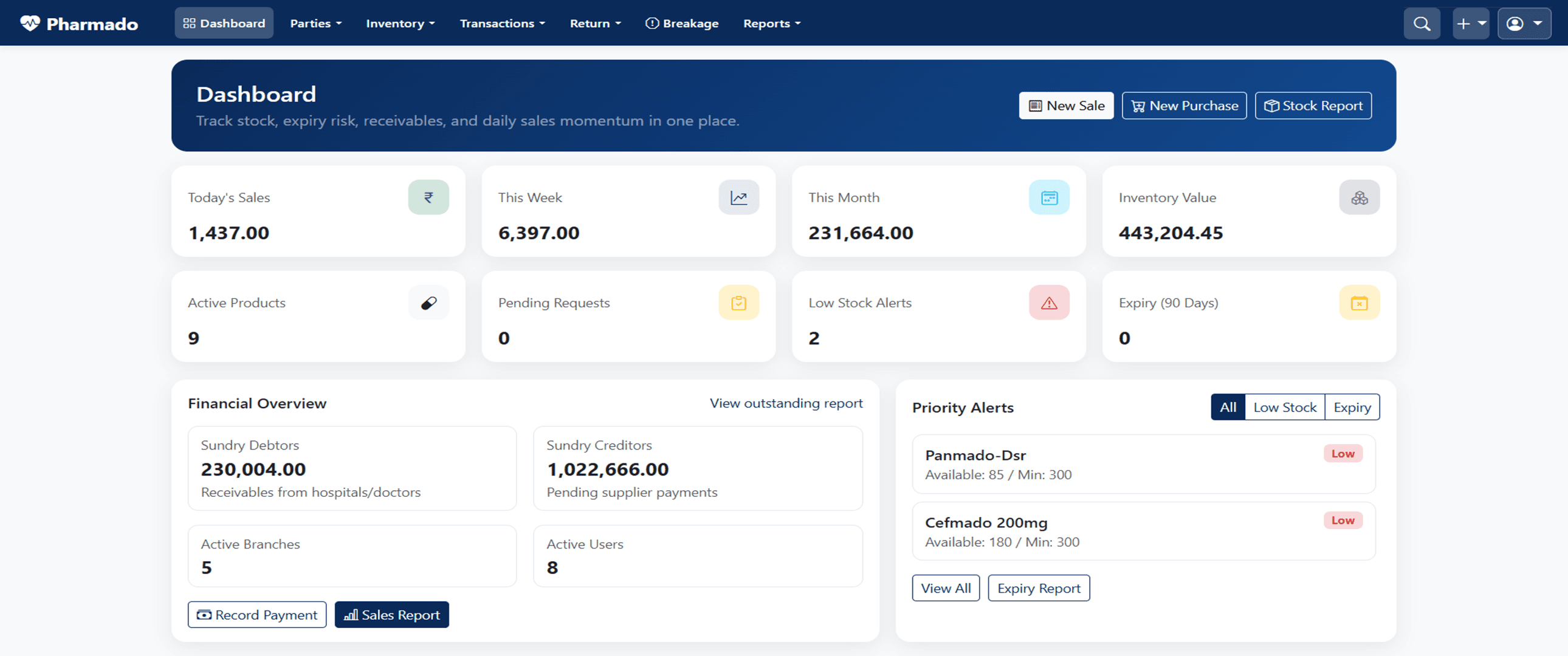Click the rupee icon on Today's Sales
1568x656 pixels.
click(x=428, y=197)
